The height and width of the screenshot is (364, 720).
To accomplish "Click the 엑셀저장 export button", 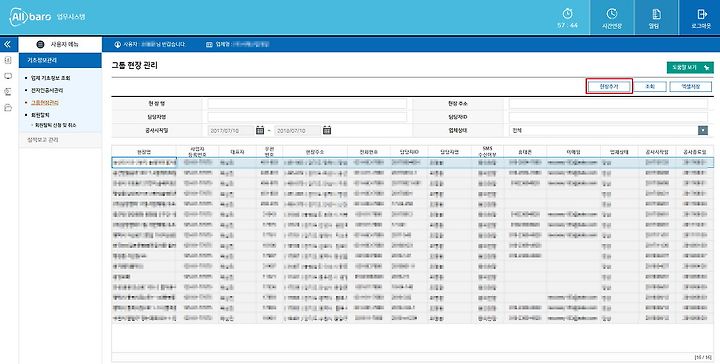I will tap(691, 86).
